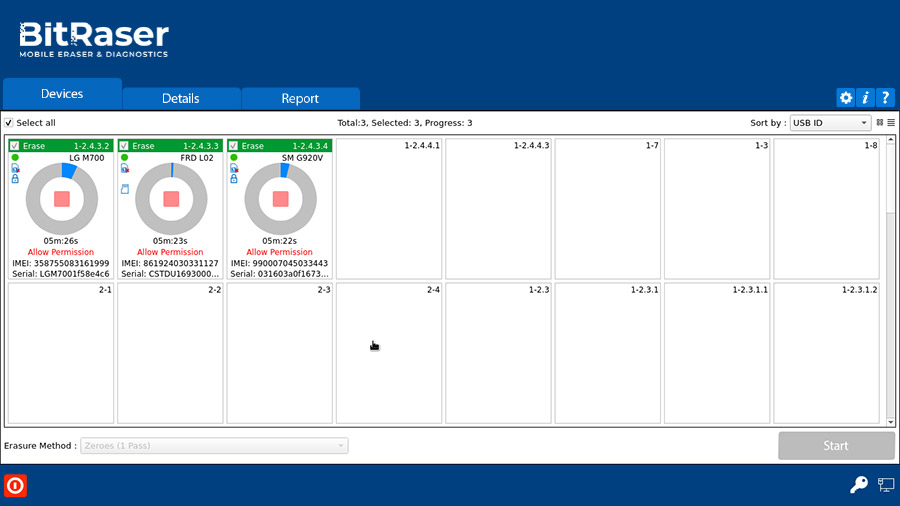Select empty slot 1-2.4.4.1
This screenshot has height=506, width=900.
[x=389, y=209]
